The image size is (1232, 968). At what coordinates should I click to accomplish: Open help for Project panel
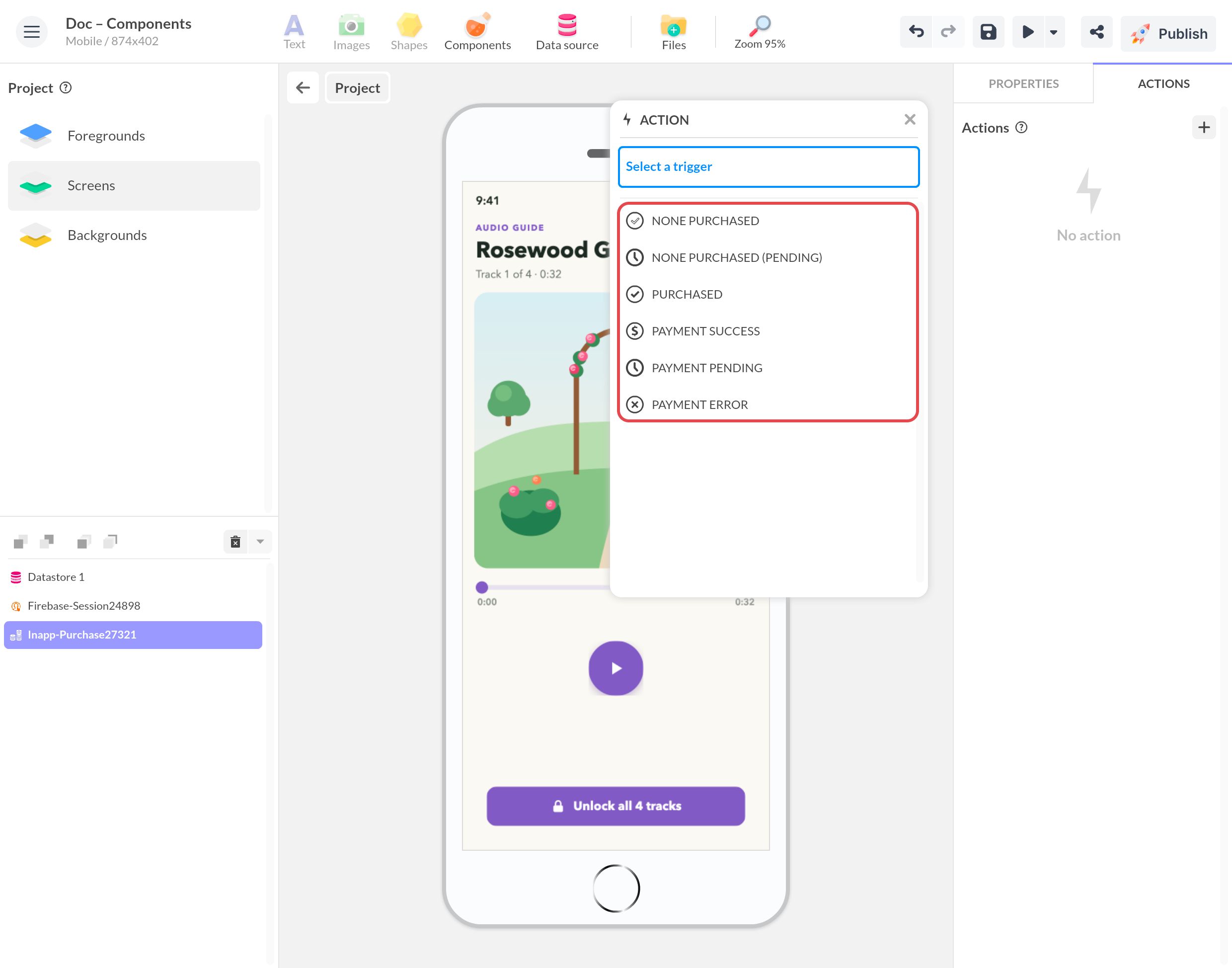[x=66, y=88]
